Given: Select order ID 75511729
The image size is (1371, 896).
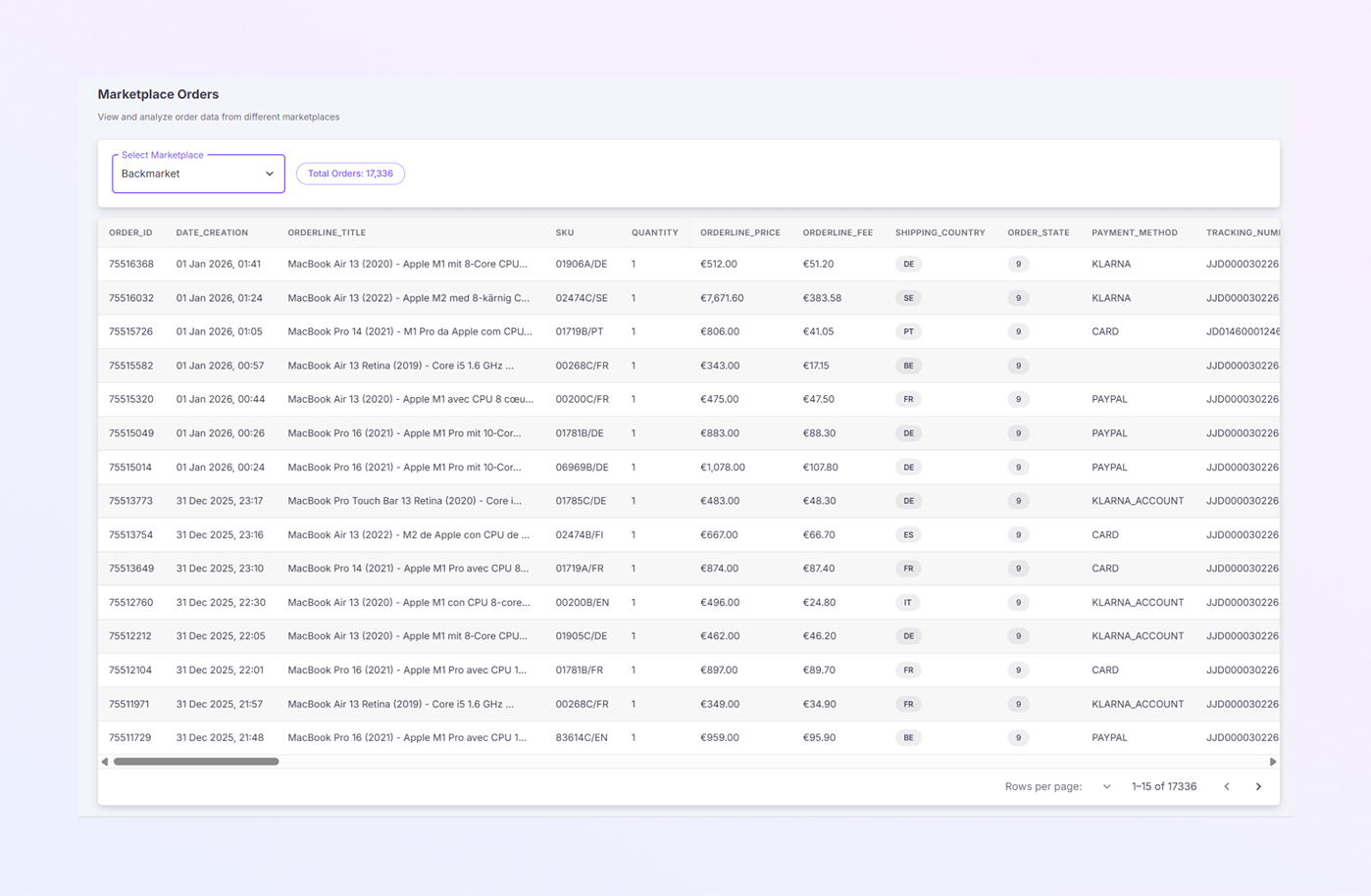Looking at the screenshot, I should (131, 737).
